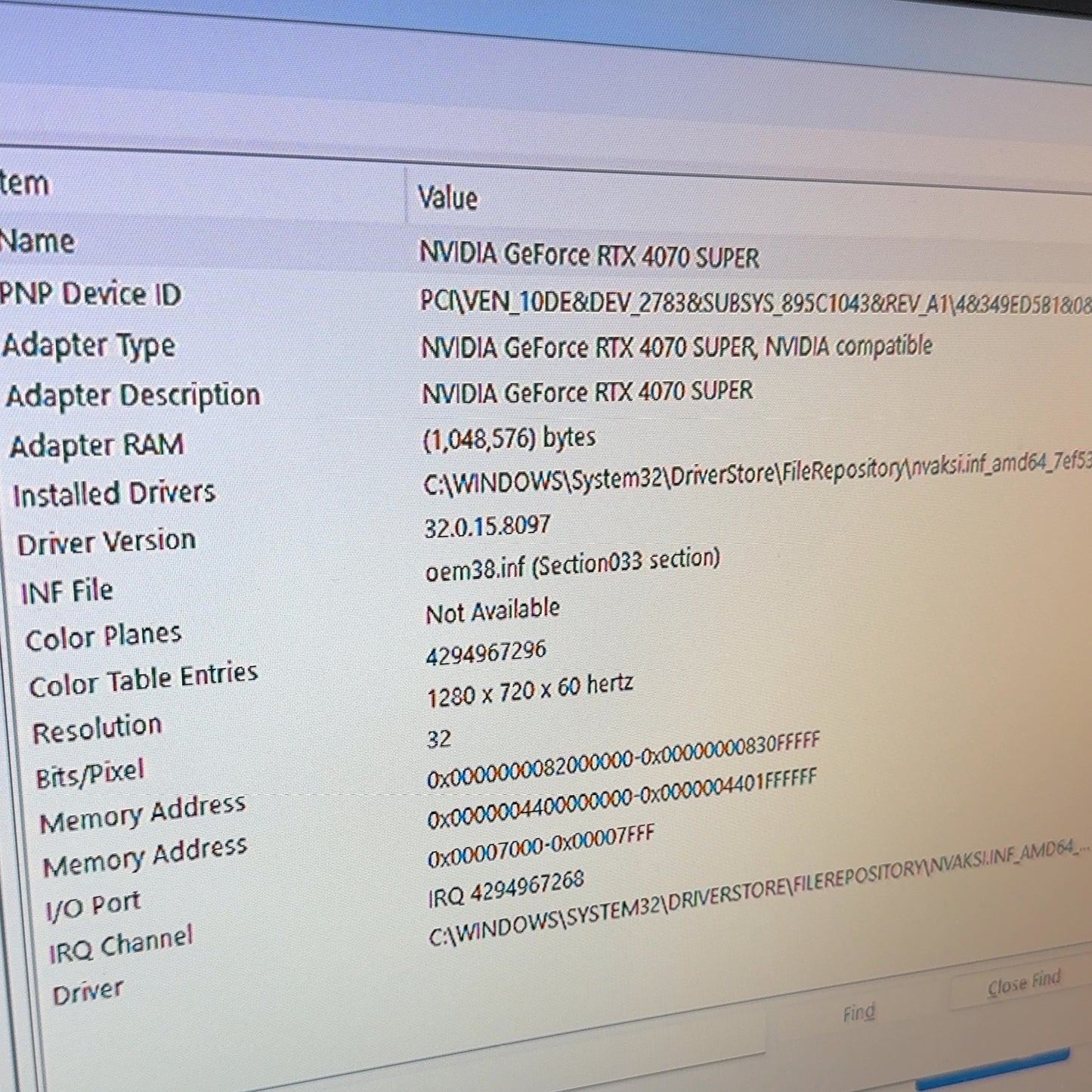
Task: Select the Not Available value
Action: 493,611
